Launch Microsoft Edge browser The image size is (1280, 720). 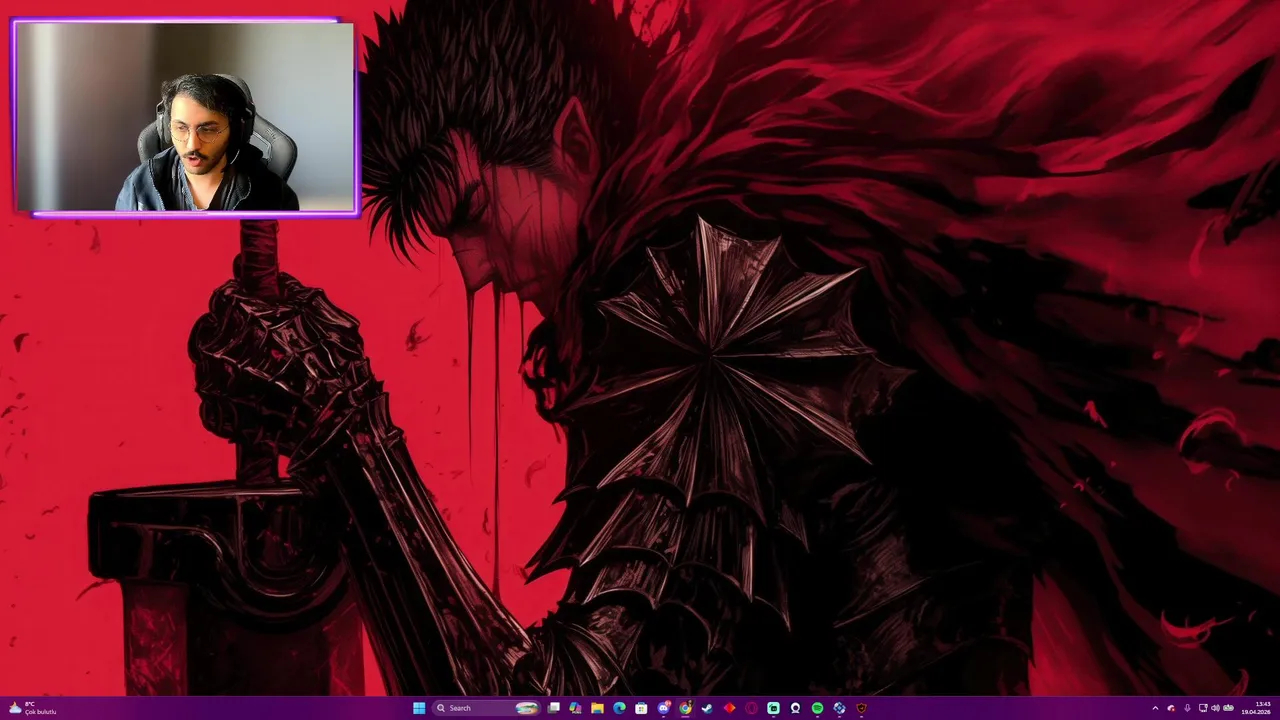point(619,708)
